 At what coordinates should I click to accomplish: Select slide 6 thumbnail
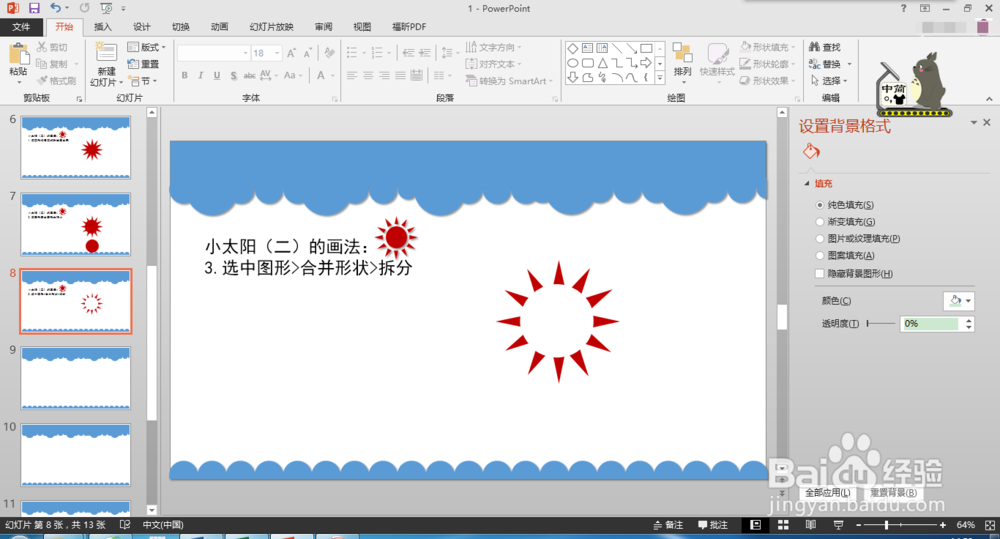[75, 147]
